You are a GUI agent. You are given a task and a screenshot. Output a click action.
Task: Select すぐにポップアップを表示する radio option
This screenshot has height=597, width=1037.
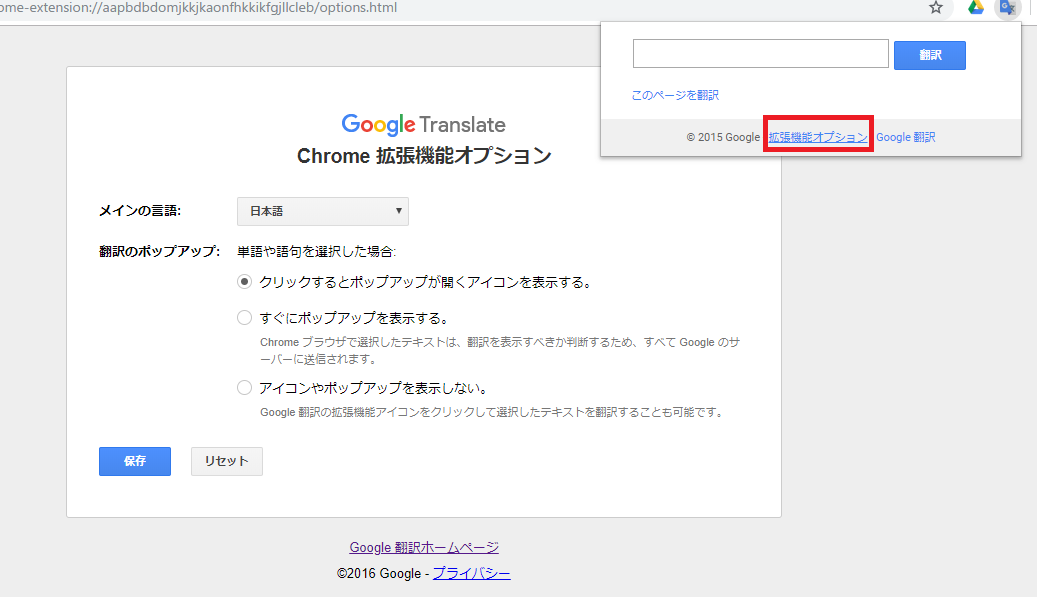245,317
